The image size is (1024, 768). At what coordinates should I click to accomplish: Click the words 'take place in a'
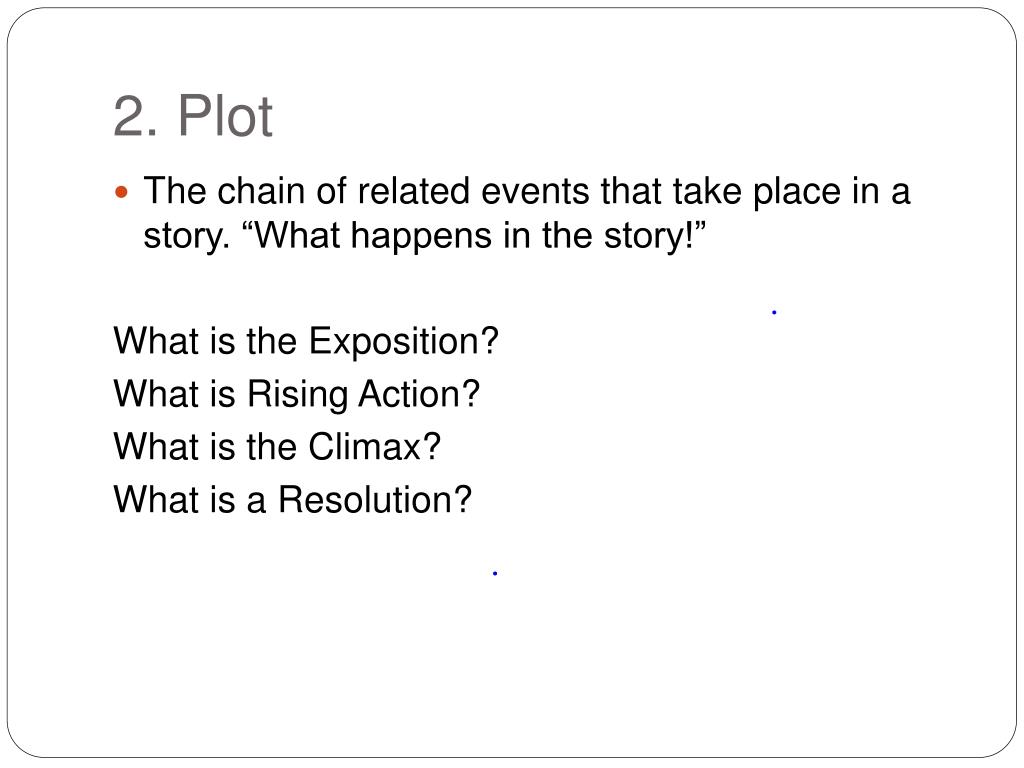pos(792,191)
